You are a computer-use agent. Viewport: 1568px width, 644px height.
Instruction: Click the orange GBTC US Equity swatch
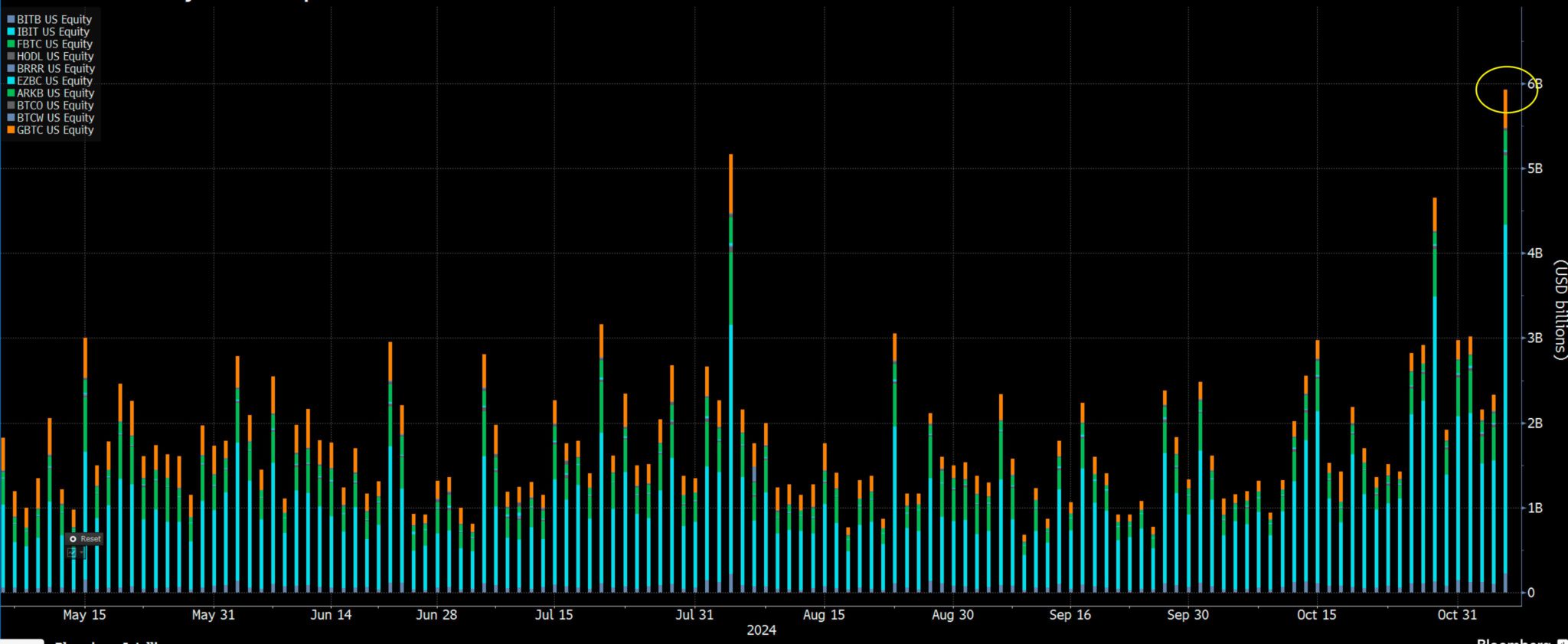pyautogui.click(x=11, y=130)
